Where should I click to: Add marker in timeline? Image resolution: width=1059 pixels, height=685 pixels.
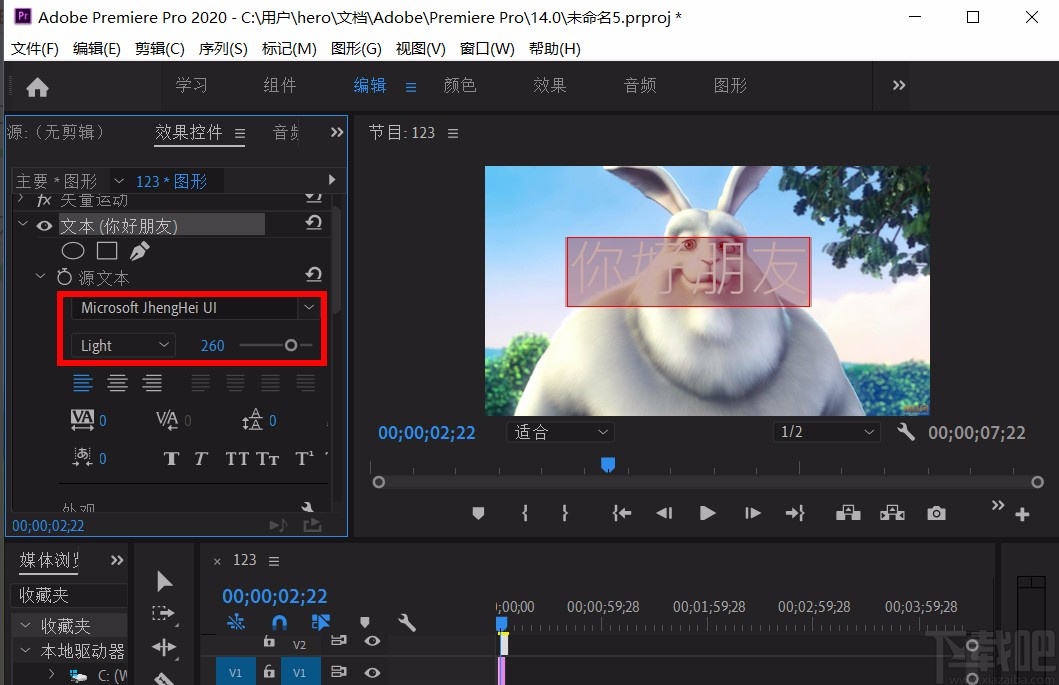[365, 622]
